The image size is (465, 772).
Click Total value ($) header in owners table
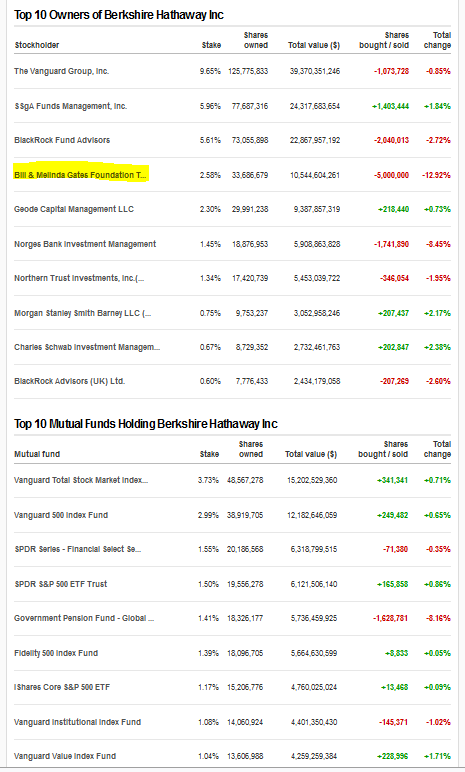tap(314, 45)
